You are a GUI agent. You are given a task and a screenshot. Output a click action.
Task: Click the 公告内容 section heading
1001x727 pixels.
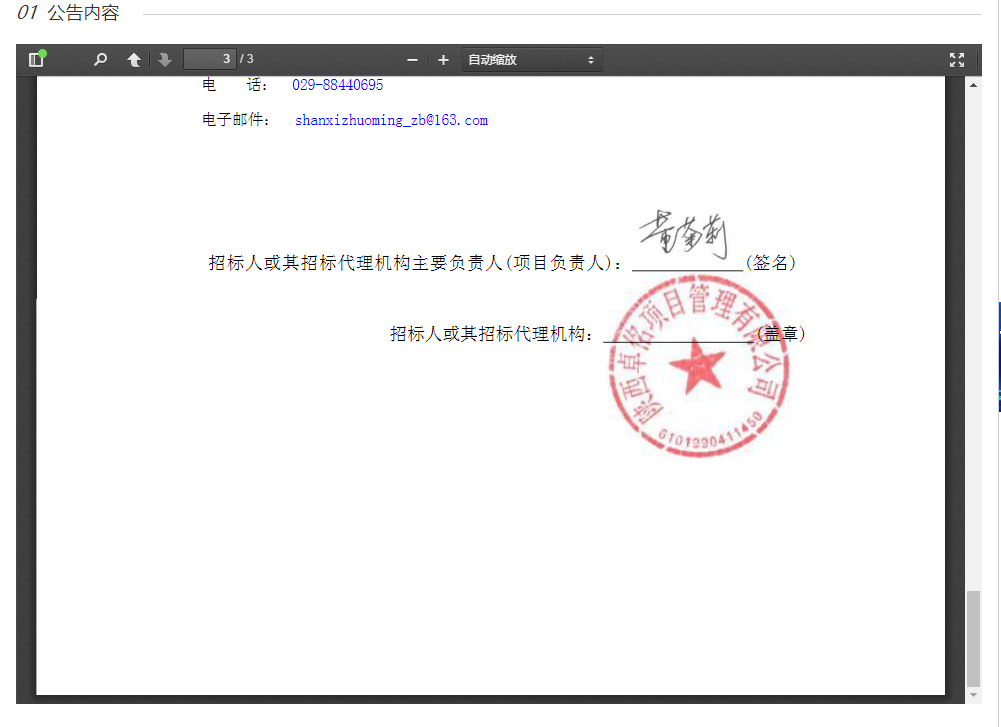[83, 14]
